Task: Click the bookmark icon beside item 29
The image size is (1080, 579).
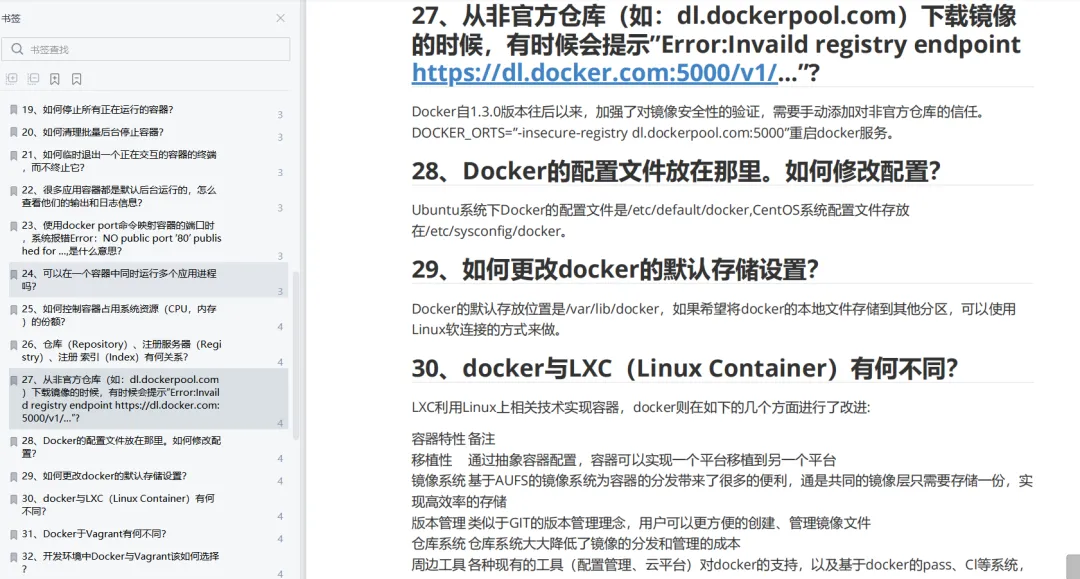Action: [14, 476]
